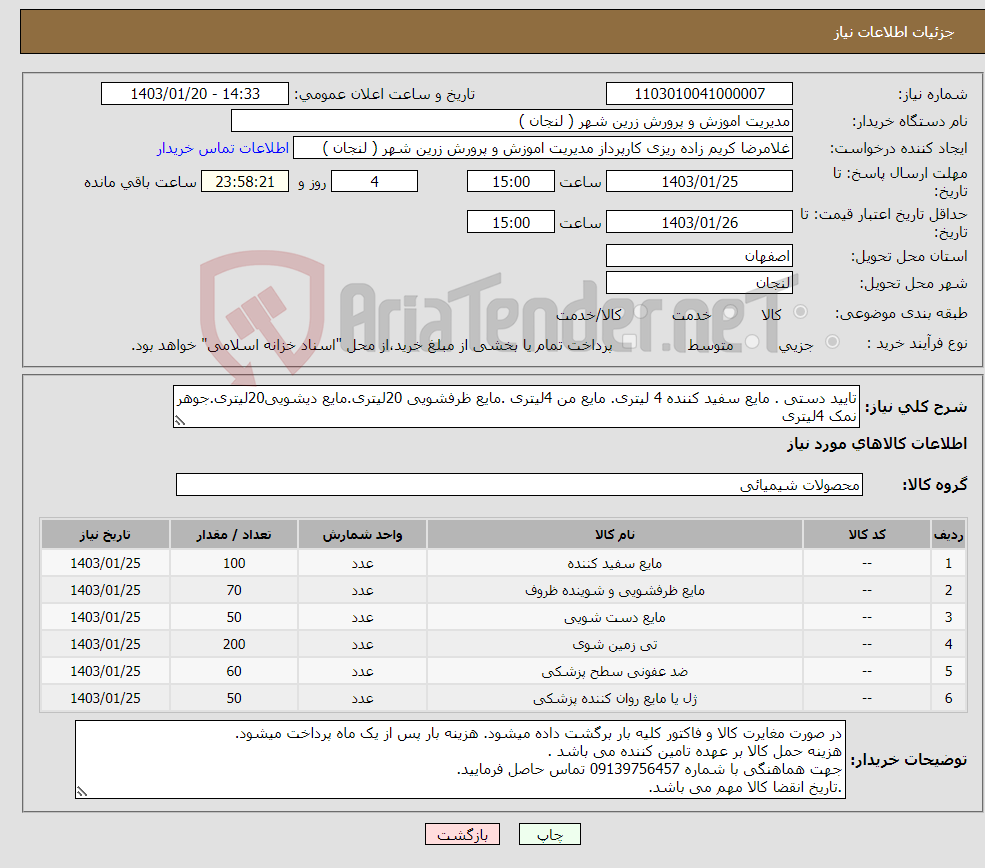Click the announcement date field 1403/01/20 - 14:33
Screen dimensions: 985x868
pos(195,94)
